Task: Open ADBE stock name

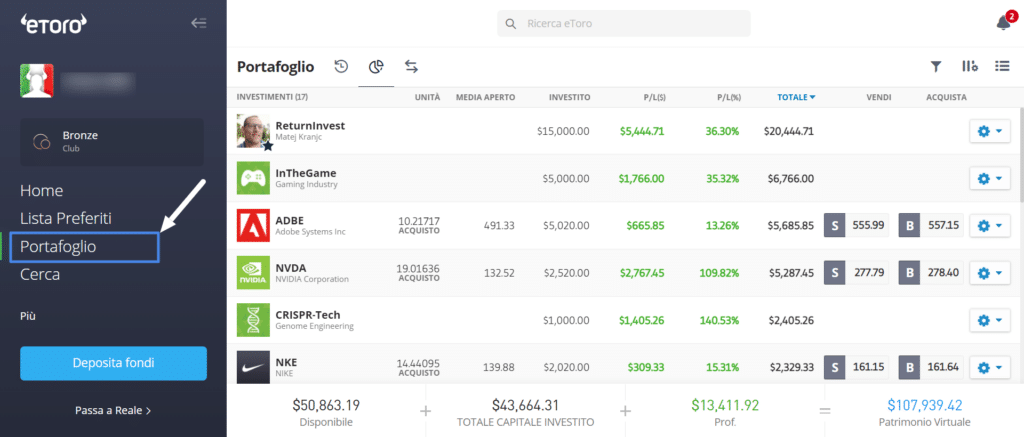Action: (290, 220)
